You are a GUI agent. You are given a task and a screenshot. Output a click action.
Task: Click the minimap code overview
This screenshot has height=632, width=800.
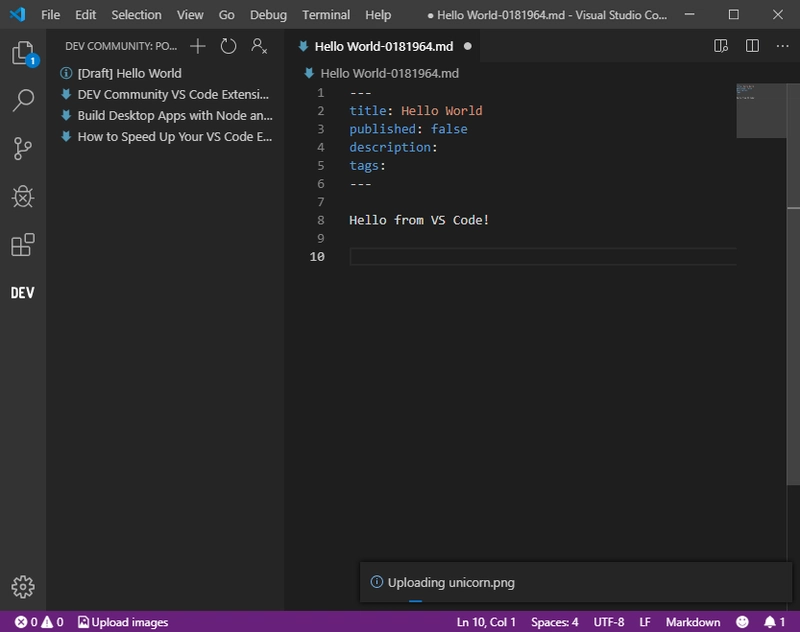pyautogui.click(x=761, y=111)
